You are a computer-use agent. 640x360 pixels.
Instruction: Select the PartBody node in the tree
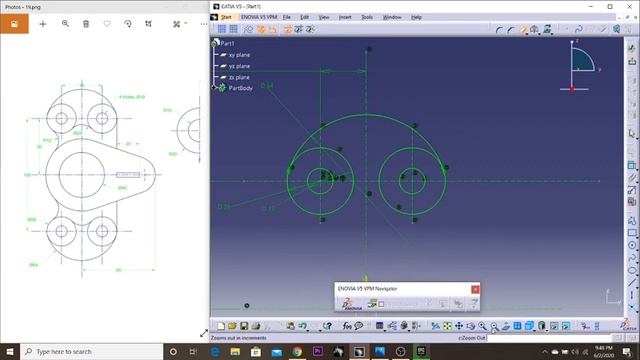click(x=240, y=88)
